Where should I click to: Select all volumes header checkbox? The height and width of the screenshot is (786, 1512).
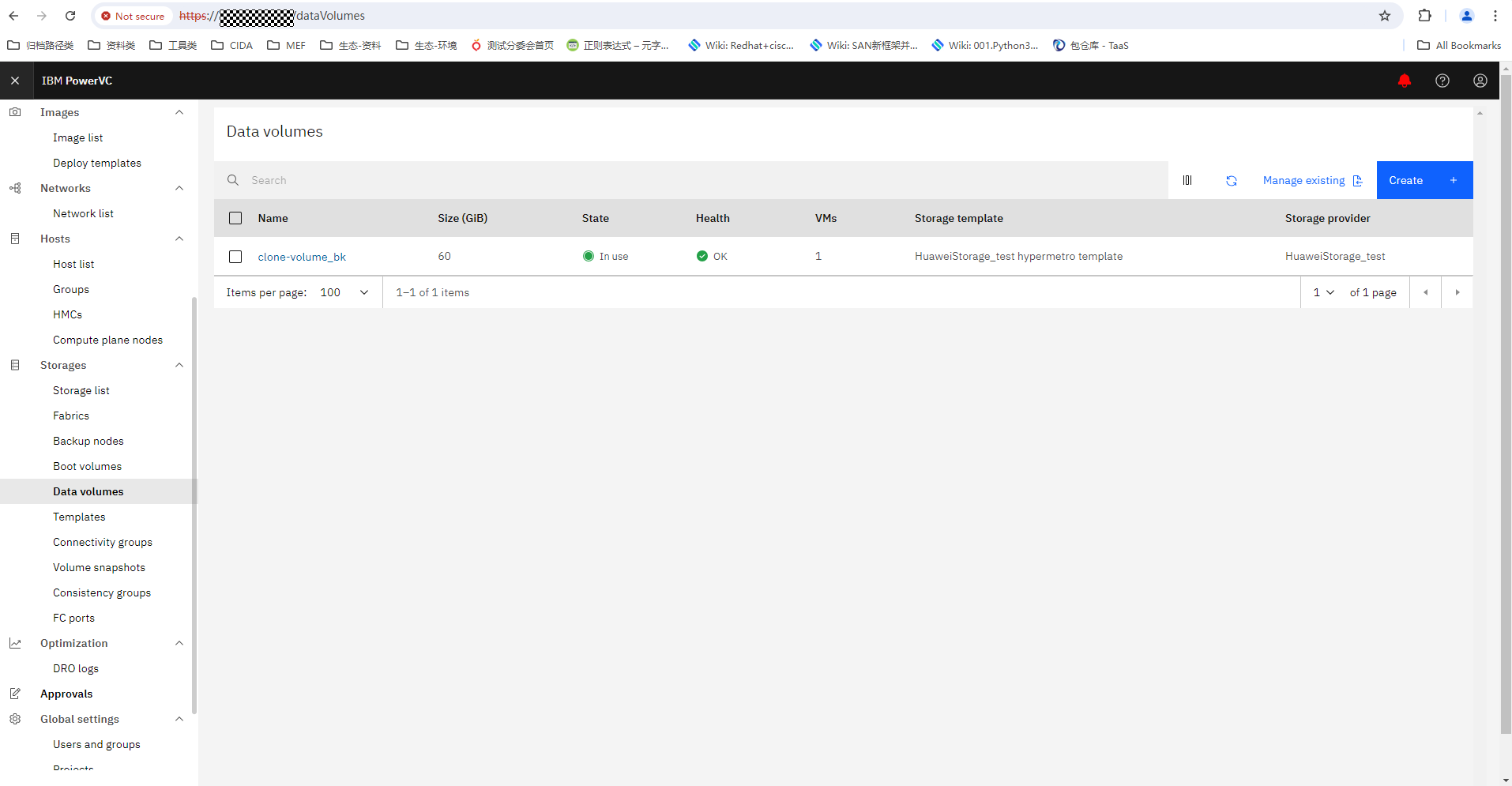click(x=235, y=218)
